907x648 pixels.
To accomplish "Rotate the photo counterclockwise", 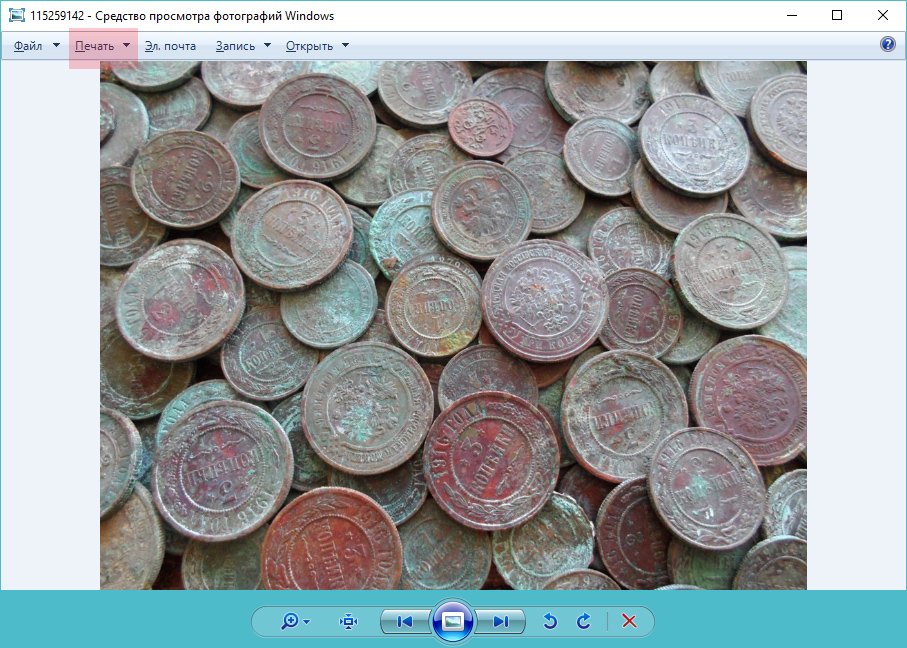I will (x=549, y=622).
